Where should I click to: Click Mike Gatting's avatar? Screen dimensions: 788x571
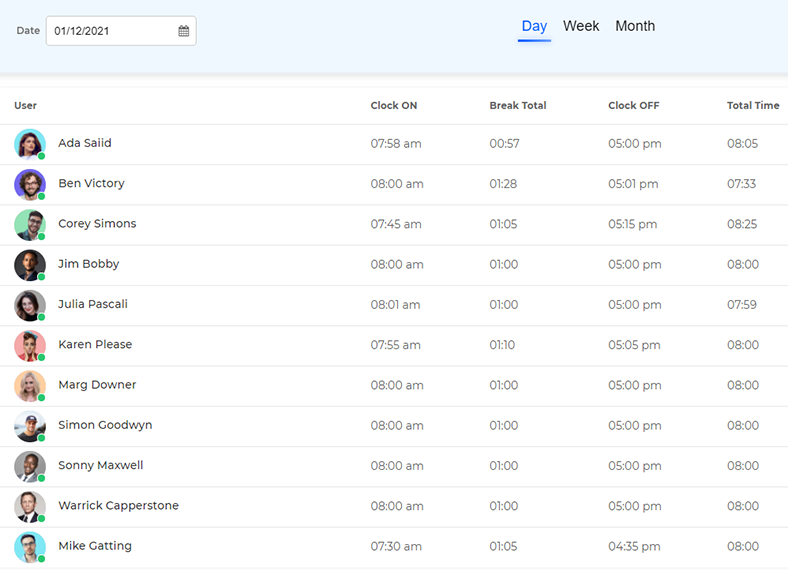[x=30, y=547]
